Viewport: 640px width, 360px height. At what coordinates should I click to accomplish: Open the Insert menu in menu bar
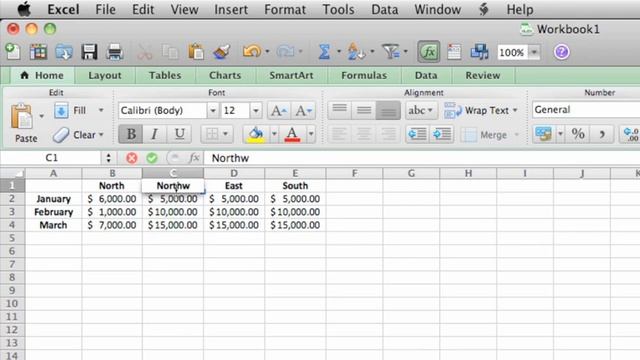(x=231, y=9)
